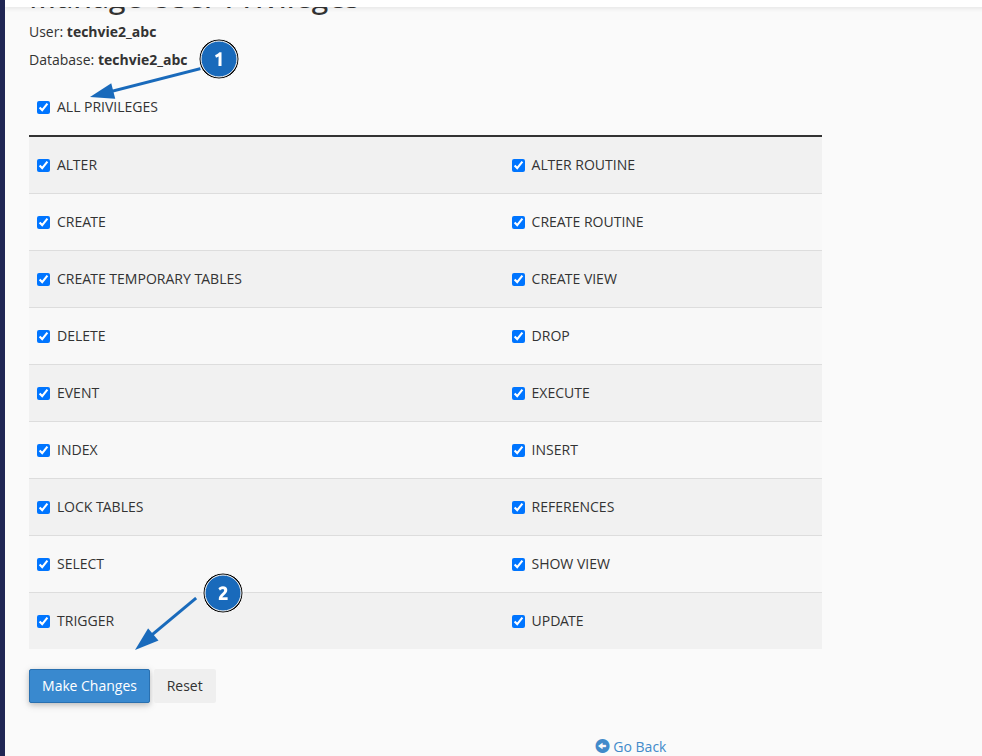This screenshot has width=982, height=756.
Task: Disable CREATE TEMPORARY TABLES privilege
Action: click(x=44, y=280)
